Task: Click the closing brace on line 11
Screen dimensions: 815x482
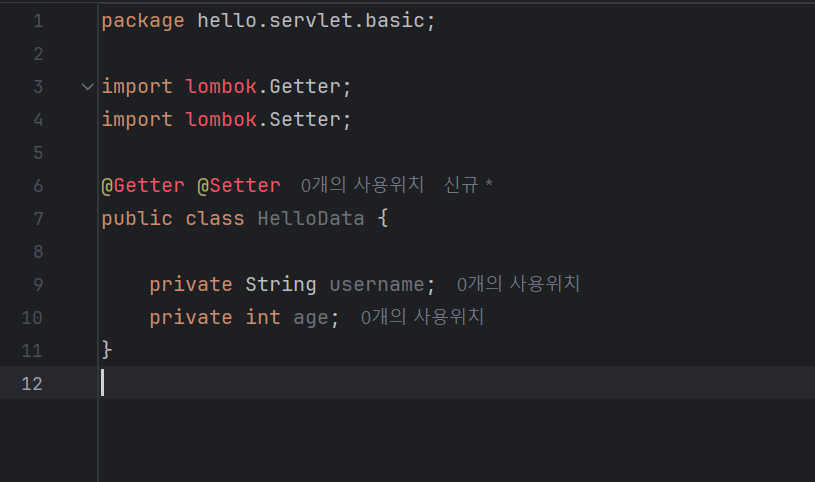Action: coord(107,350)
